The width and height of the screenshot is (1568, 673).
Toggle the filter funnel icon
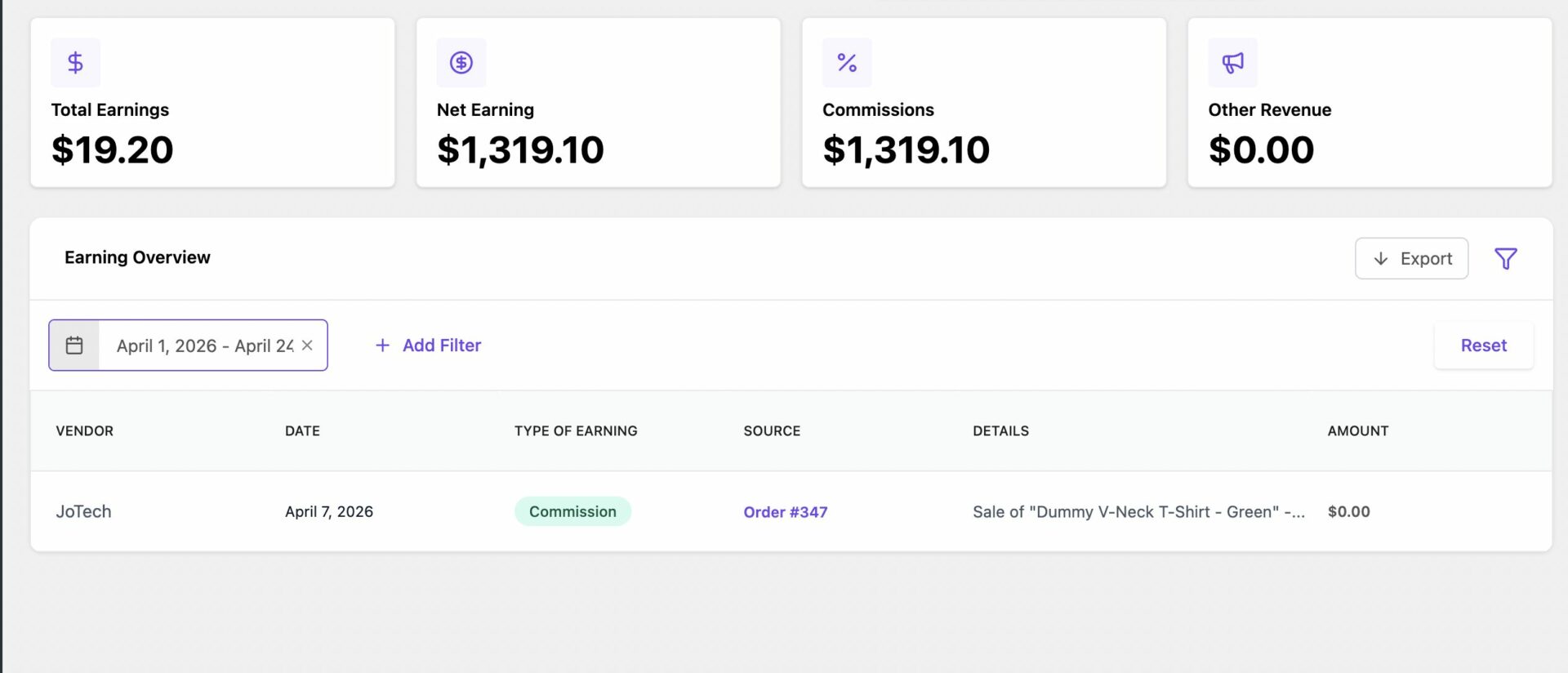1505,259
